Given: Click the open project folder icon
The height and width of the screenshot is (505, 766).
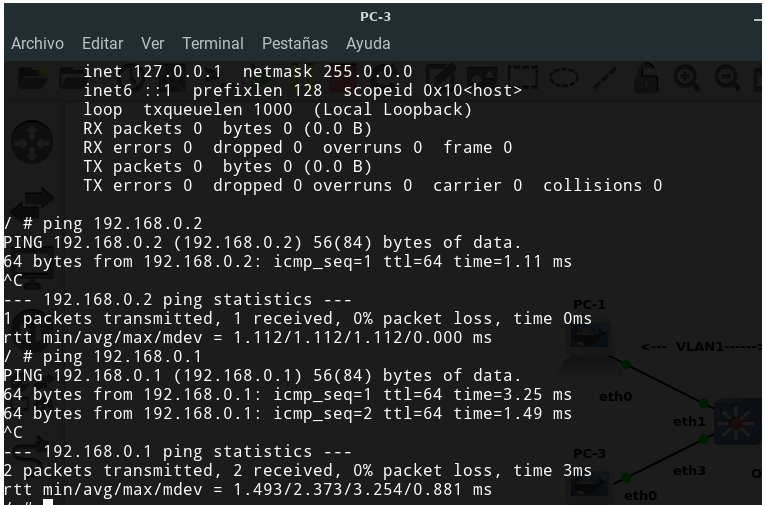Looking at the screenshot, I should [34, 77].
